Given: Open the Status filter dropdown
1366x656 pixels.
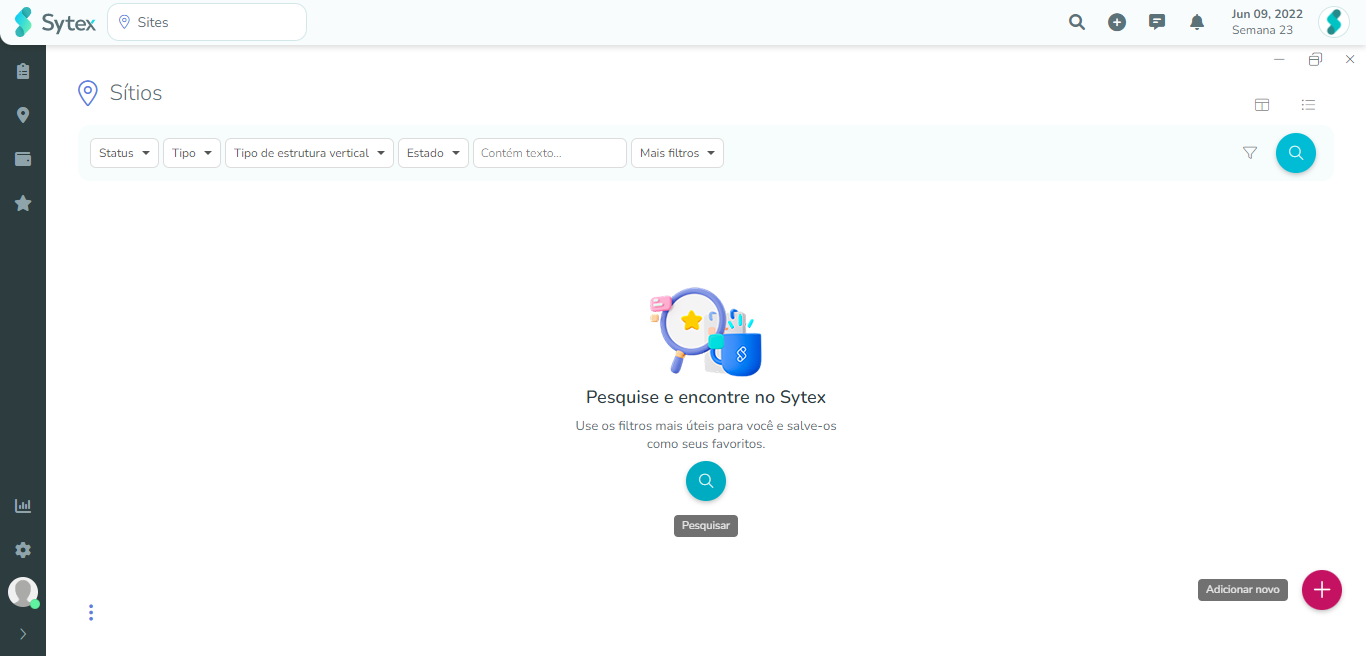Looking at the screenshot, I should [124, 153].
